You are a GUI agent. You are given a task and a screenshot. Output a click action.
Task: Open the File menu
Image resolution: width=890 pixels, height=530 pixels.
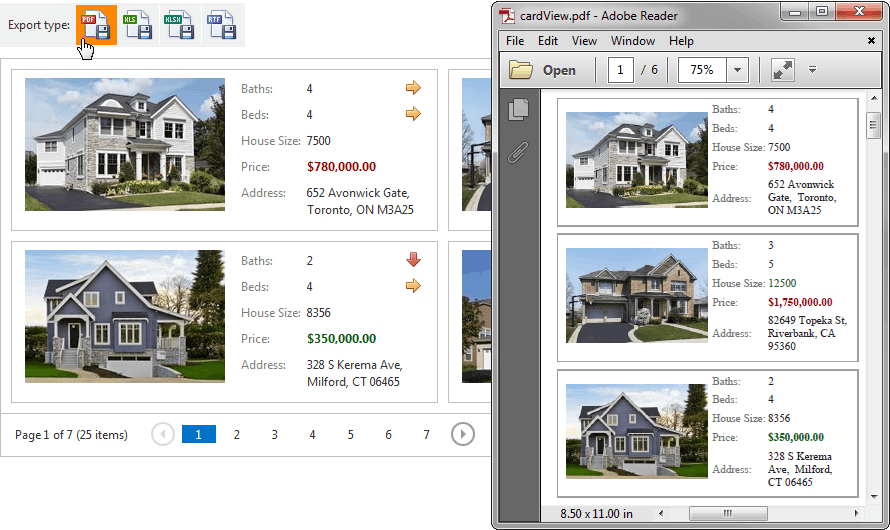[x=515, y=41]
